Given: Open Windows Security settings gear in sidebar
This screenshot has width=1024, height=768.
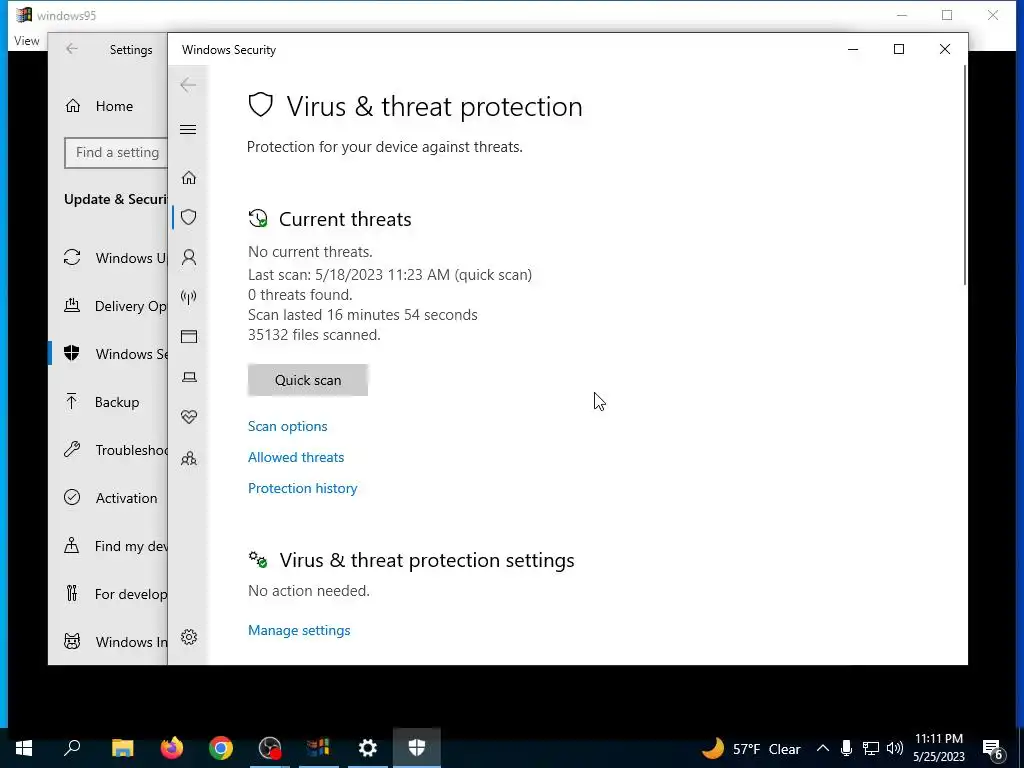Looking at the screenshot, I should [x=189, y=637].
